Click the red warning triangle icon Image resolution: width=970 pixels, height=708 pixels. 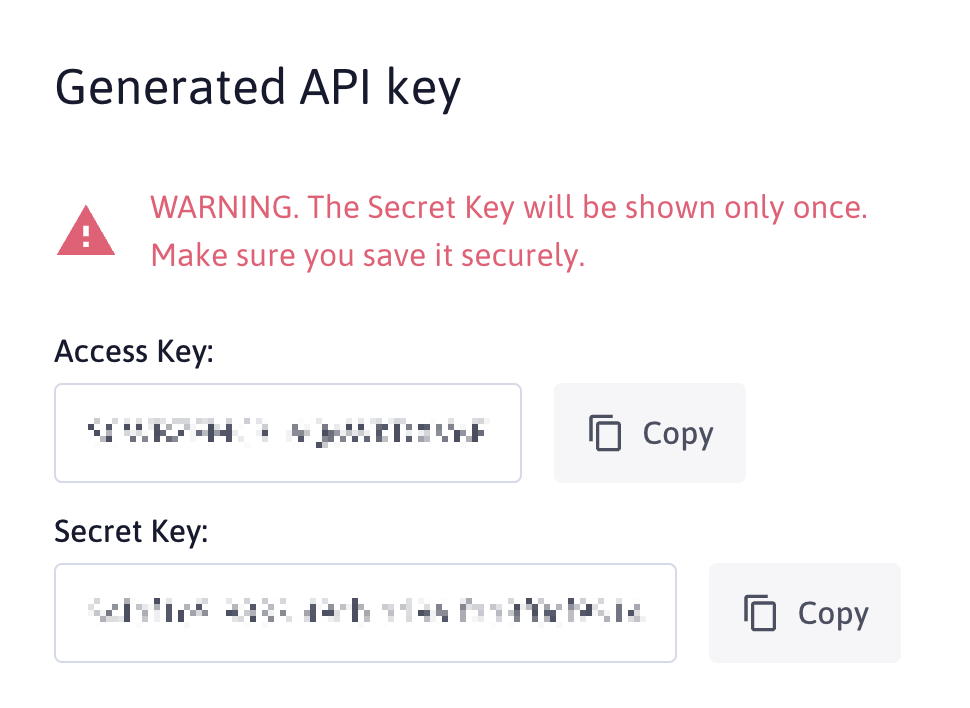[87, 231]
